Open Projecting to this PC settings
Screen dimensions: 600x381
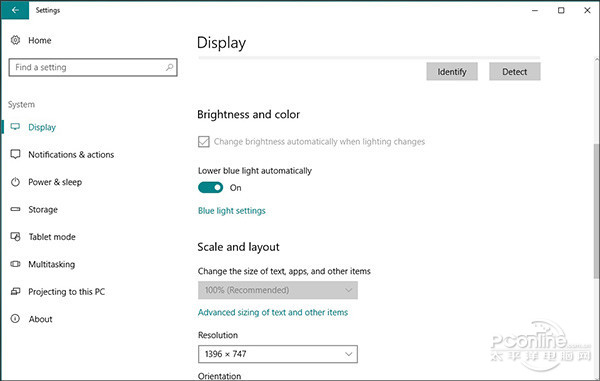[x=67, y=292]
